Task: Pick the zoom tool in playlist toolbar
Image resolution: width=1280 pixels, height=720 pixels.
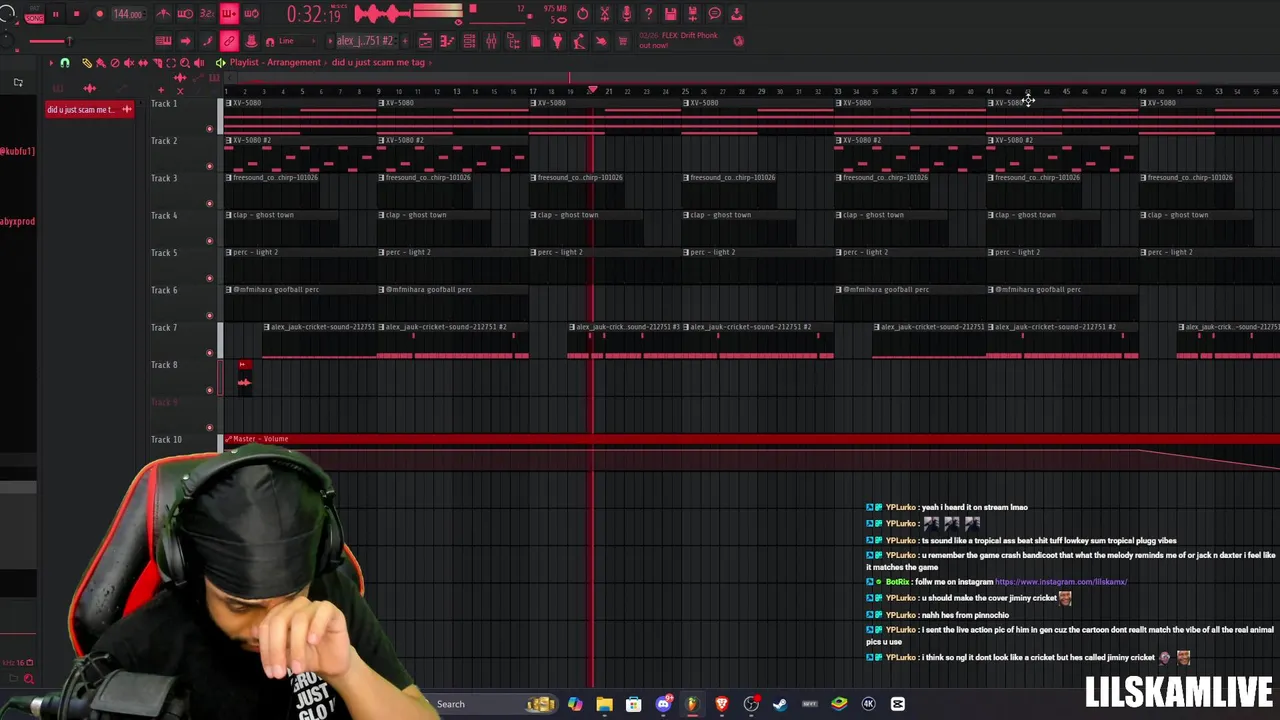Action: click(185, 62)
